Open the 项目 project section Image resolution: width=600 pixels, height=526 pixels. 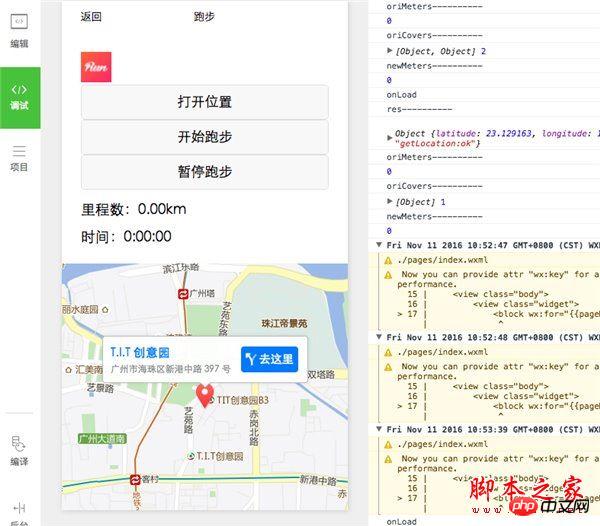coord(19,158)
